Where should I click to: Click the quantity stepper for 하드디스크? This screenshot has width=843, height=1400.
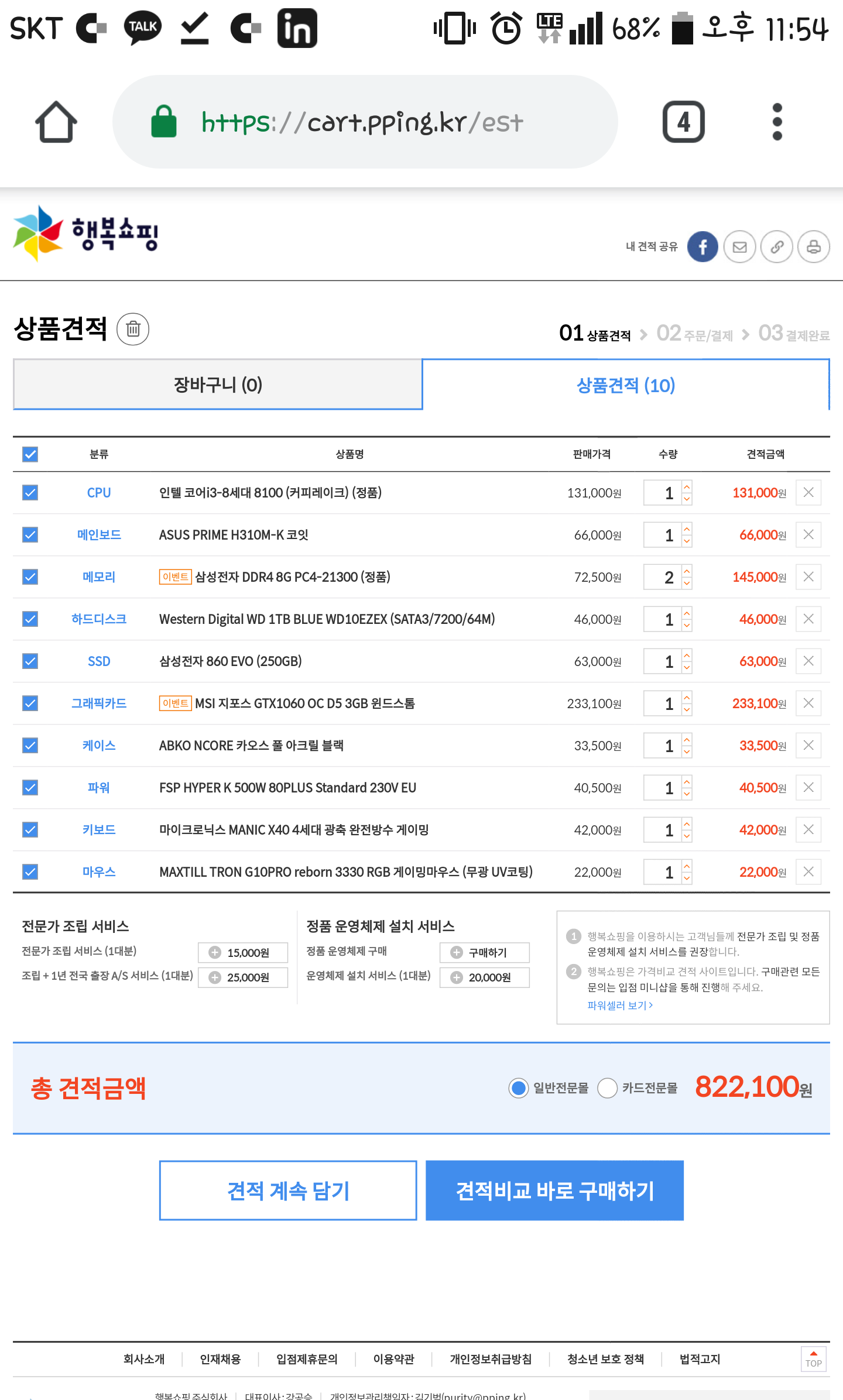pyautogui.click(x=687, y=619)
